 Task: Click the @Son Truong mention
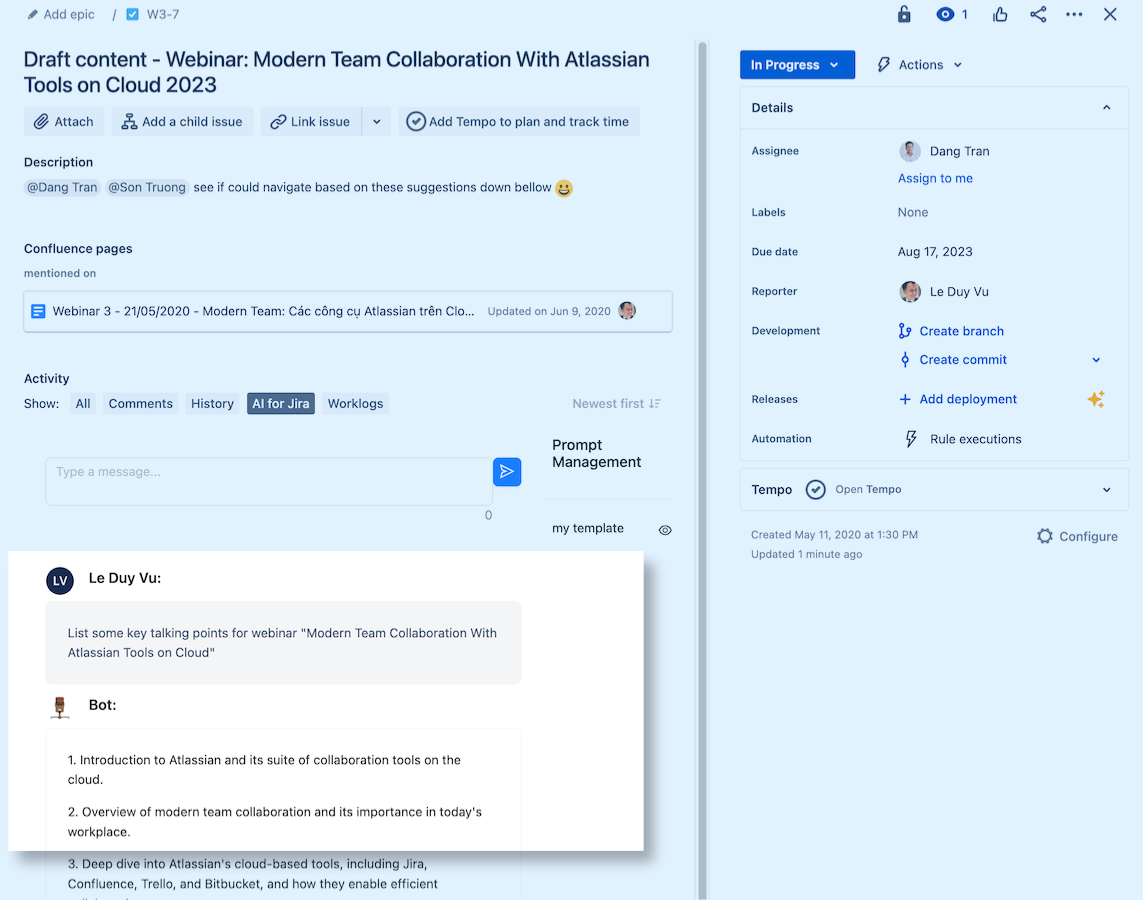(147, 187)
